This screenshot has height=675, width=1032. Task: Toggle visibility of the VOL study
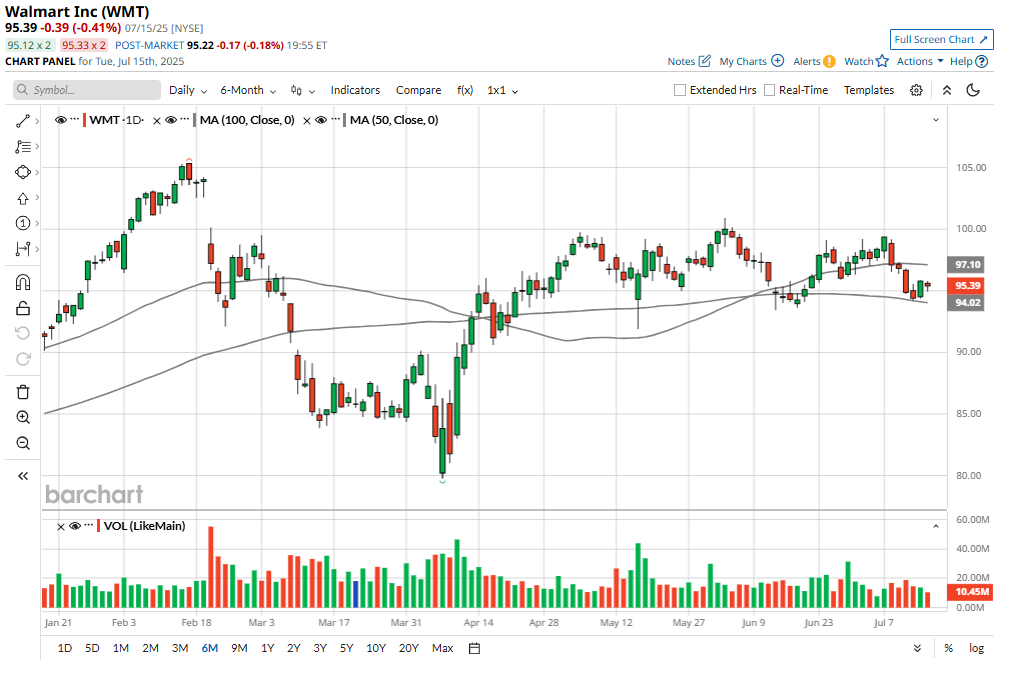click(75, 526)
